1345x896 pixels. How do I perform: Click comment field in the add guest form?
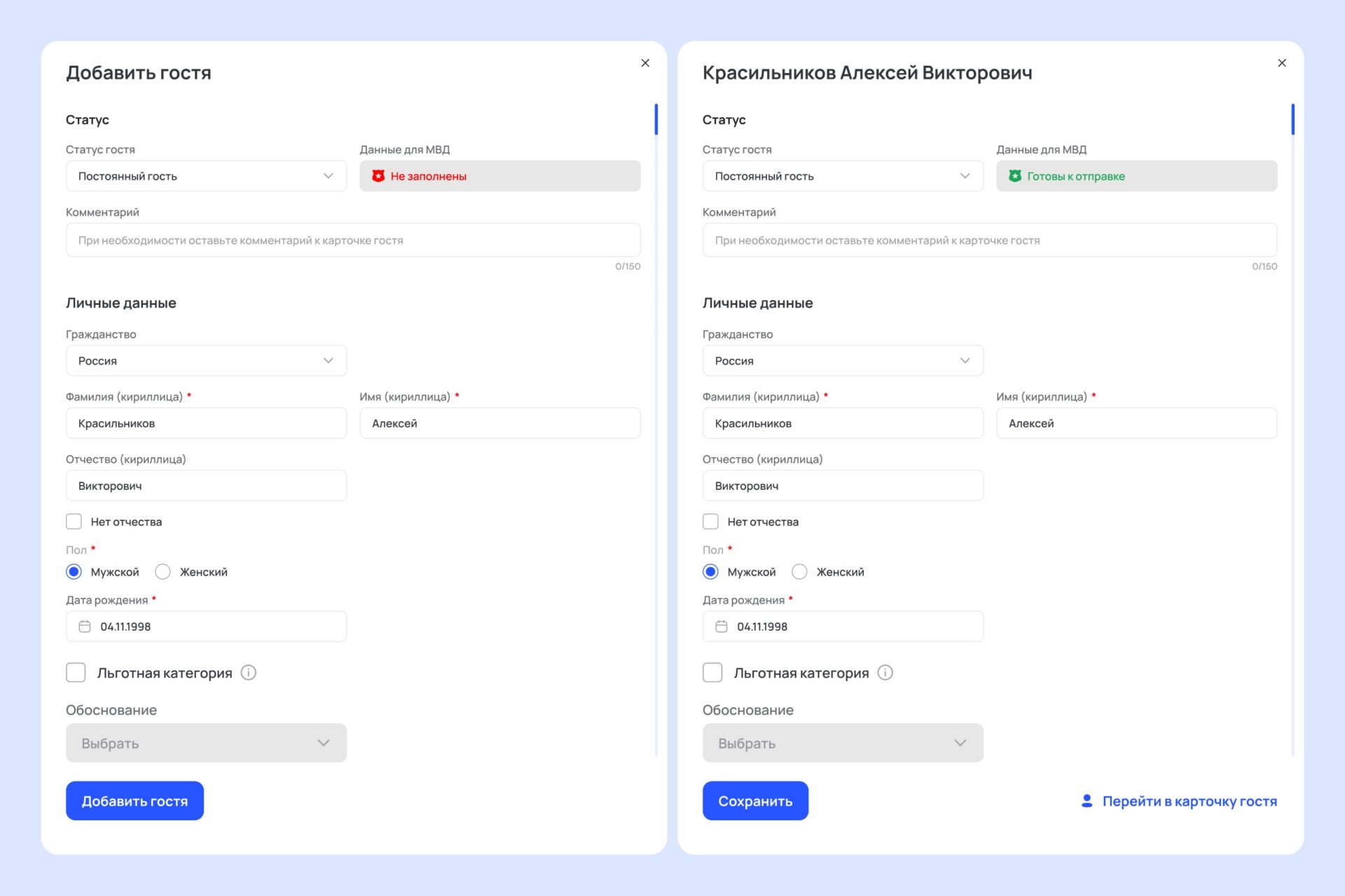click(x=352, y=240)
